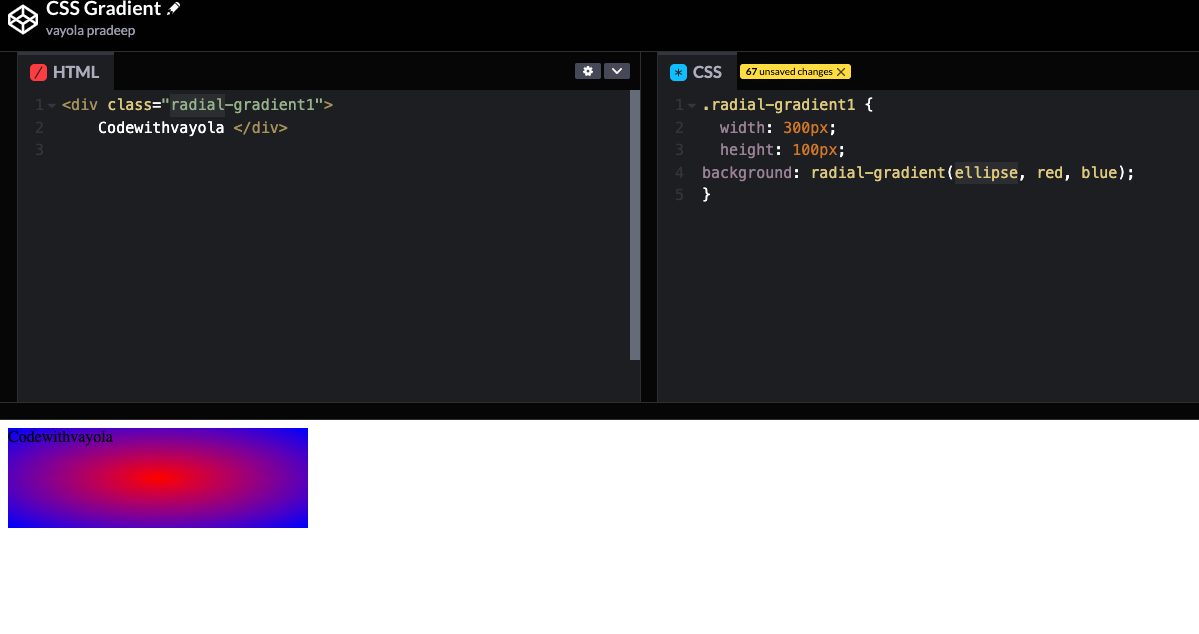
Task: Collapse CSS code fold arrow on line 1
Action: [691, 106]
